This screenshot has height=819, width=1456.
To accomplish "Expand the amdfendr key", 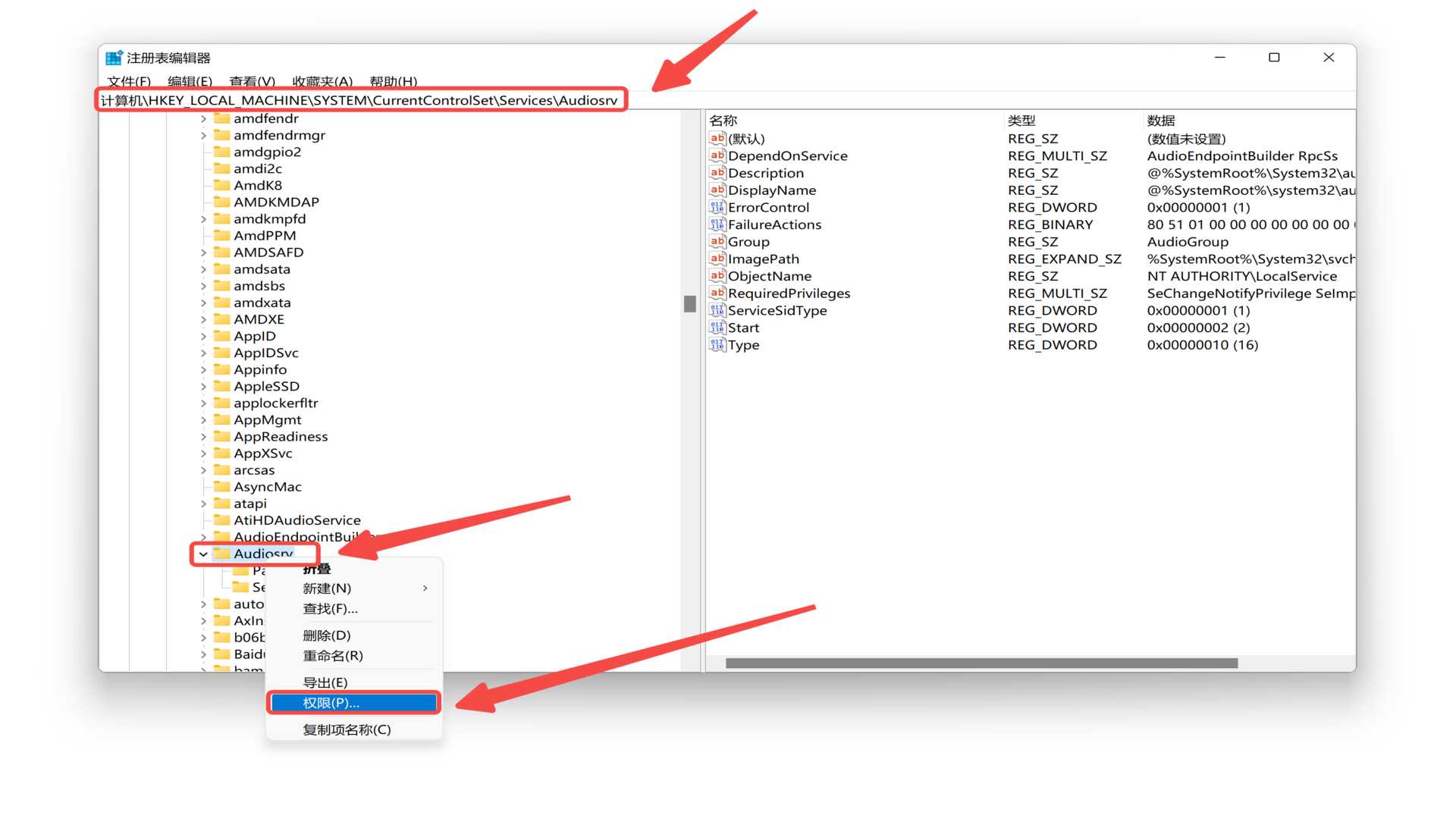I will point(203,119).
